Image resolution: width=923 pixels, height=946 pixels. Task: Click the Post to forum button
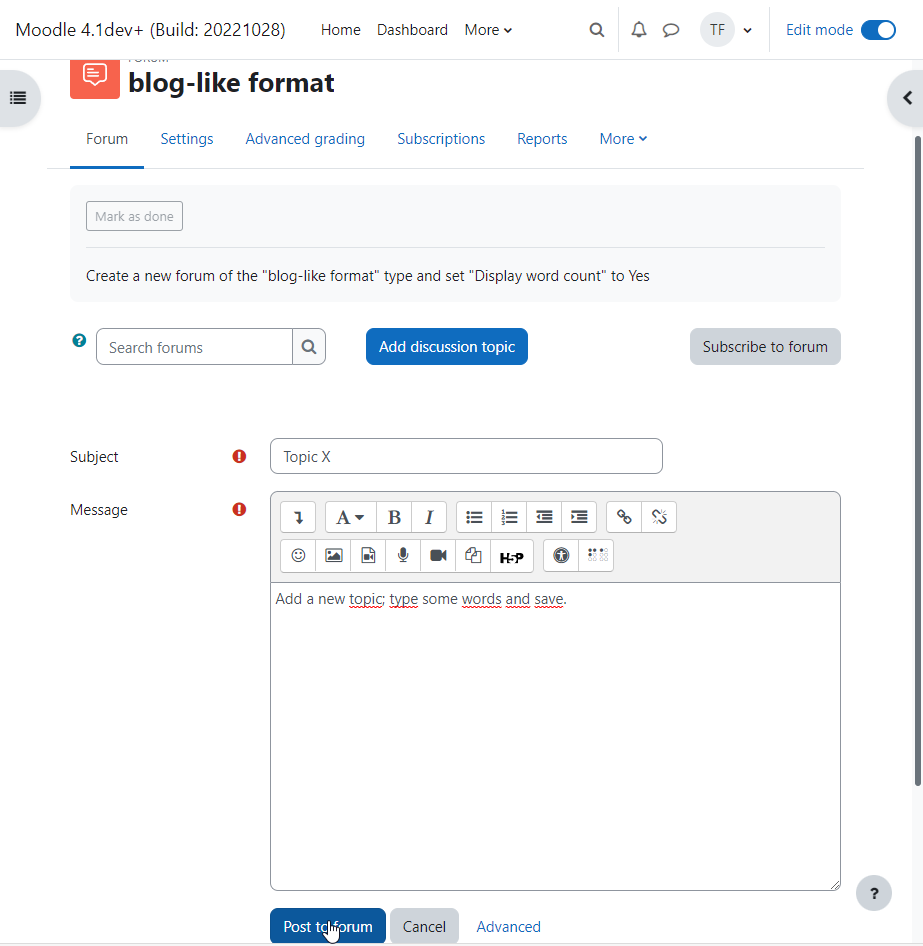tap(328, 926)
